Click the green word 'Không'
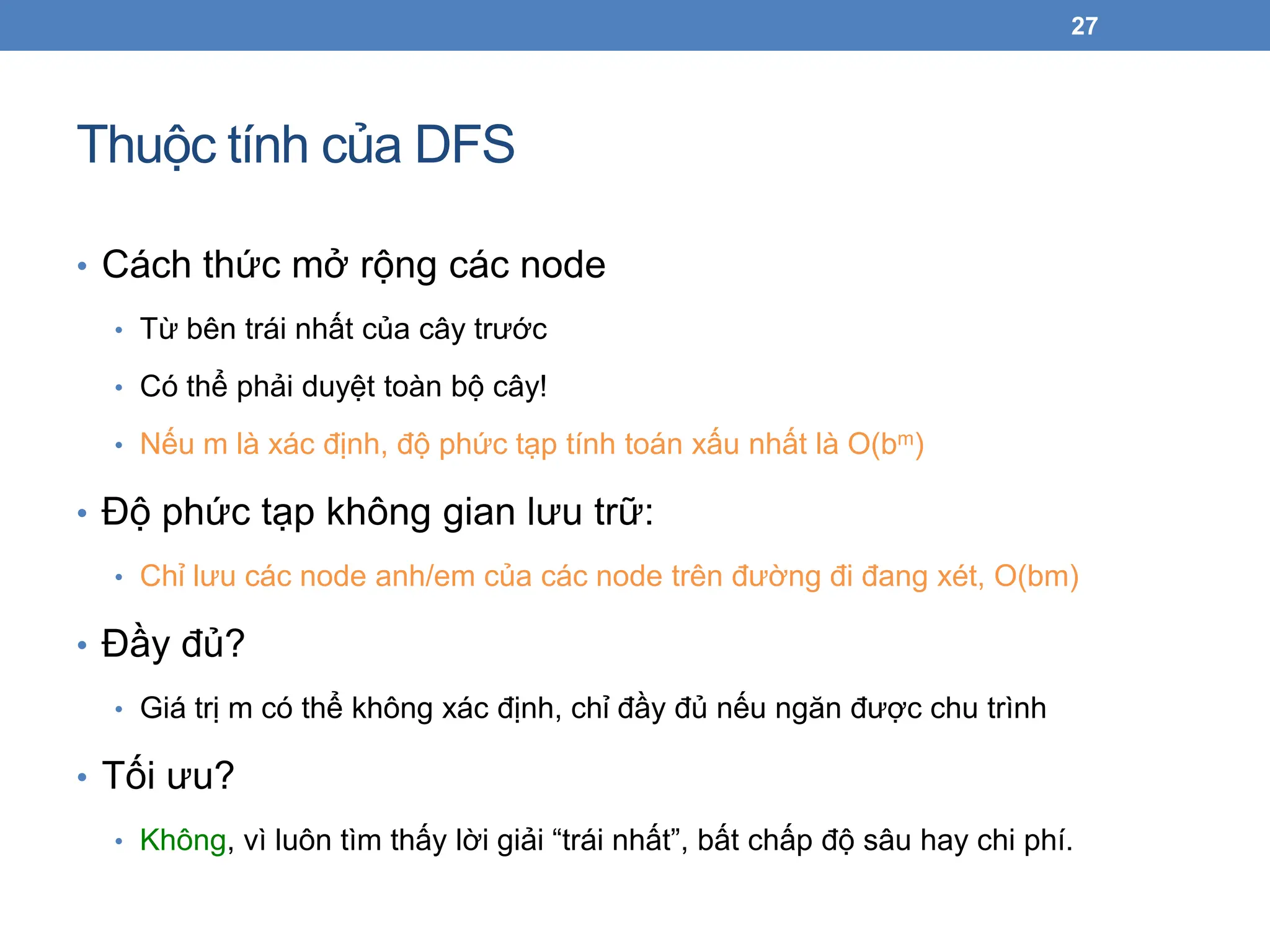The width and height of the screenshot is (1270, 952). tap(183, 840)
